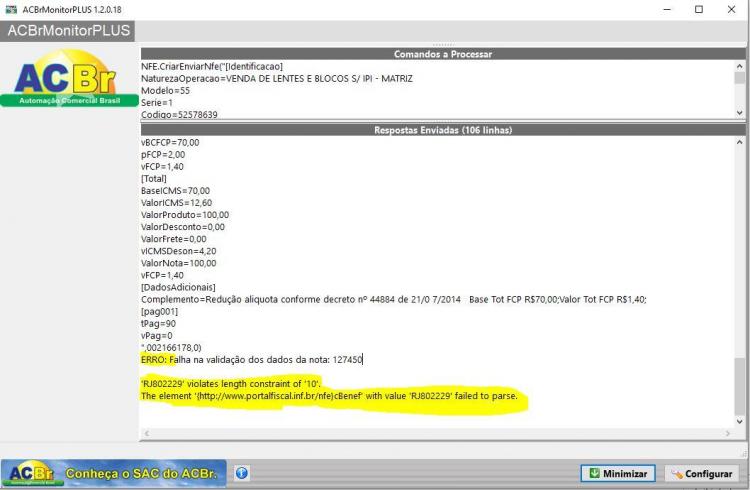The image size is (750, 490).
Task: Click the NaturezaOperacao line in commands list
Action: (x=276, y=78)
